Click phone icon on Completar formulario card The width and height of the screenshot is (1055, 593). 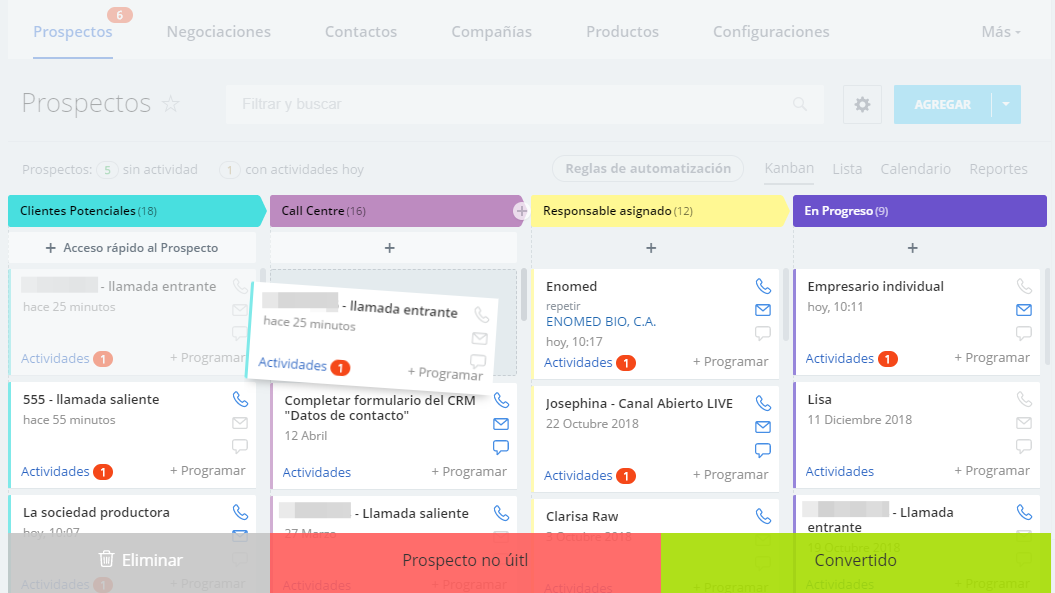click(501, 400)
